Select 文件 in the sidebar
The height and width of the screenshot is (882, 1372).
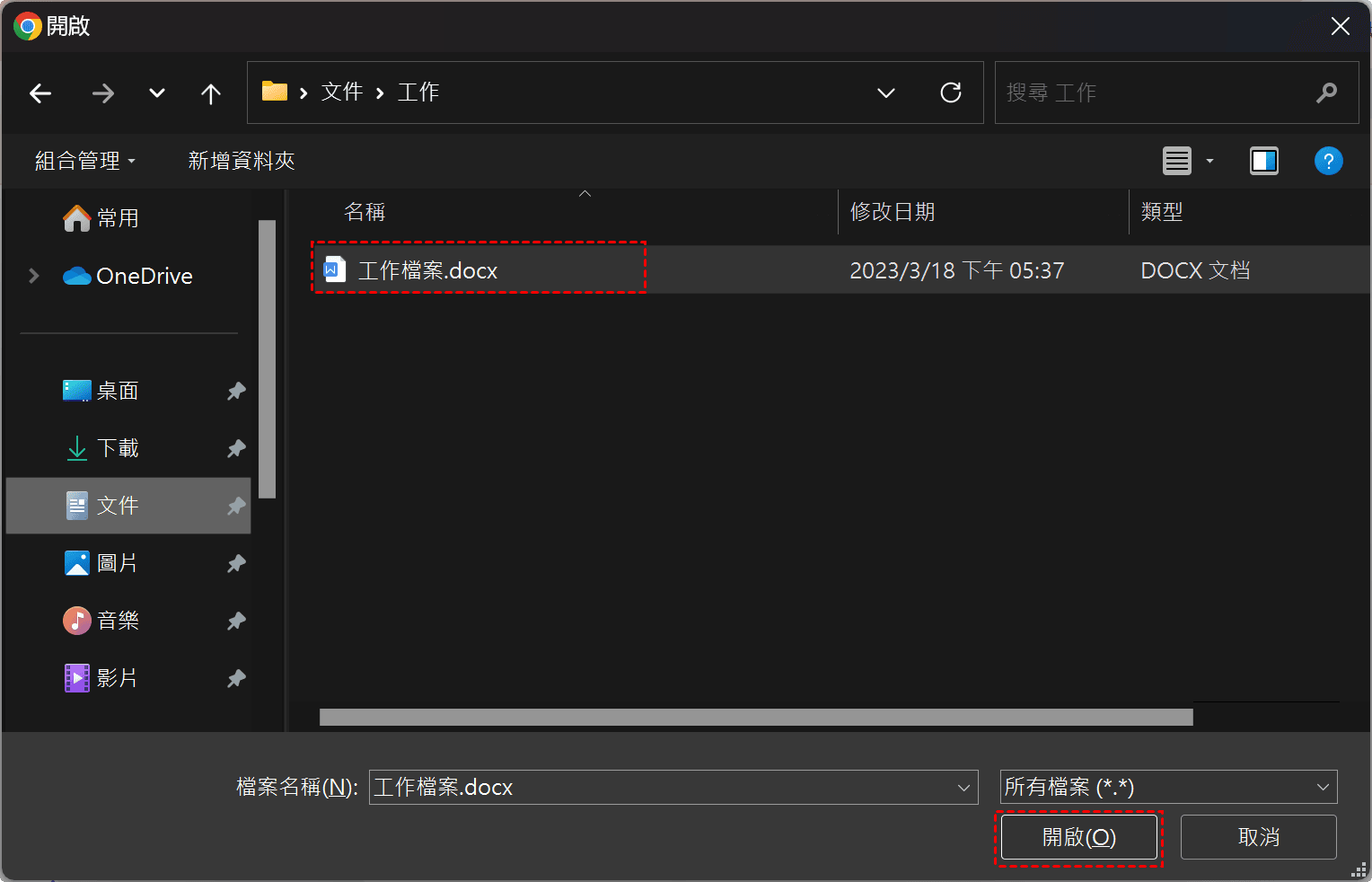point(128,506)
